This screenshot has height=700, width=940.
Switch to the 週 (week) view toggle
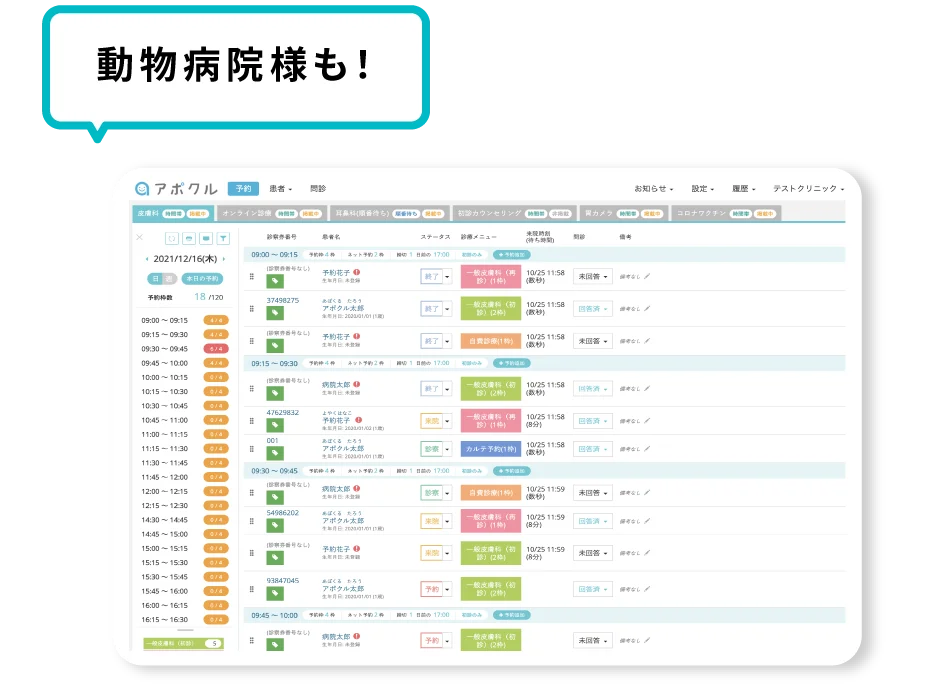point(169,279)
